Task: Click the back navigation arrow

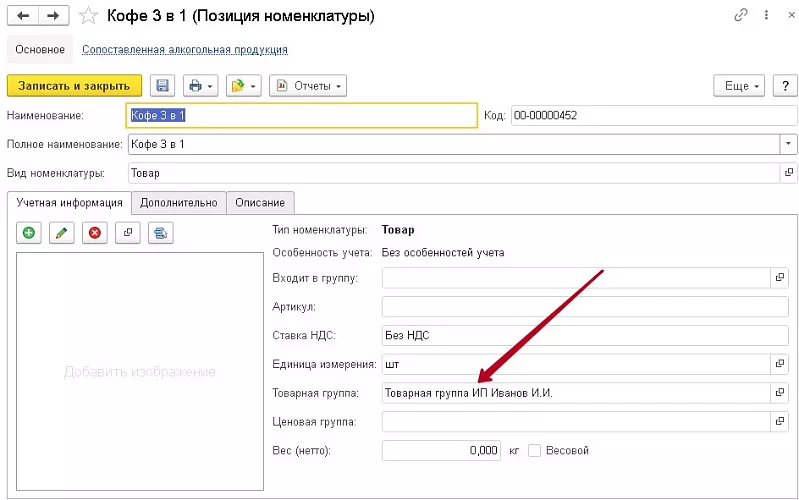Action: [x=24, y=16]
